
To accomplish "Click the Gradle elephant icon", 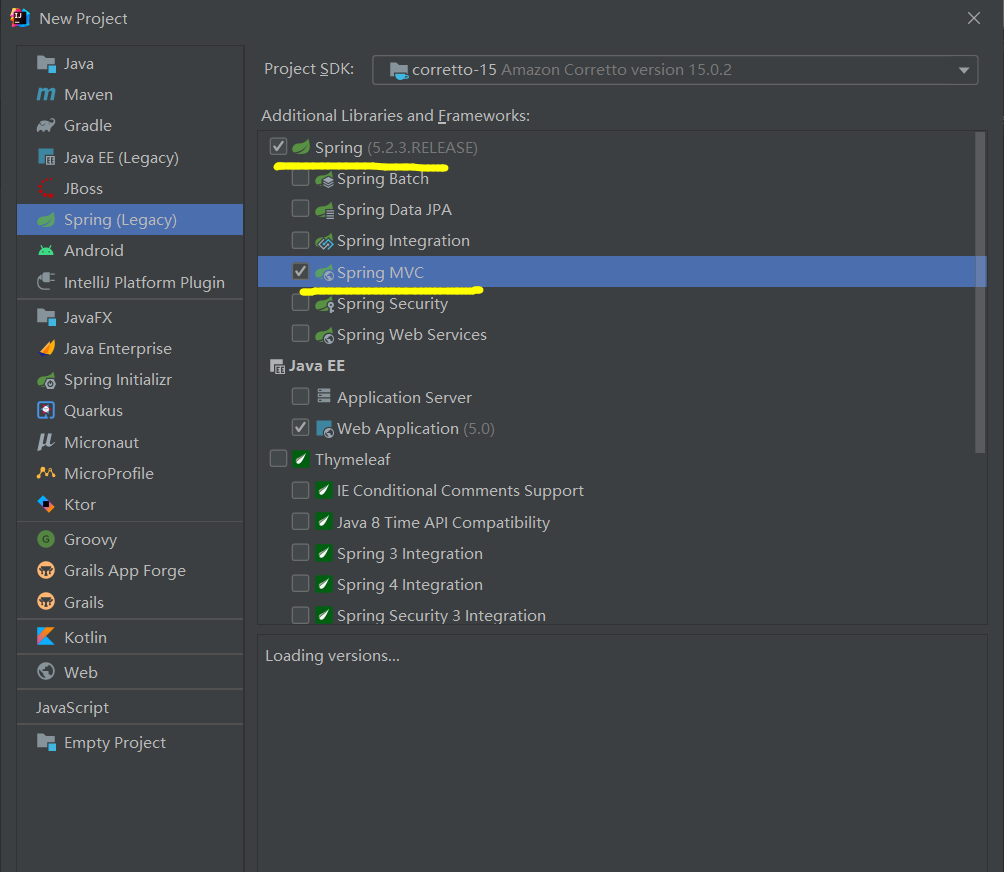I will [46, 125].
